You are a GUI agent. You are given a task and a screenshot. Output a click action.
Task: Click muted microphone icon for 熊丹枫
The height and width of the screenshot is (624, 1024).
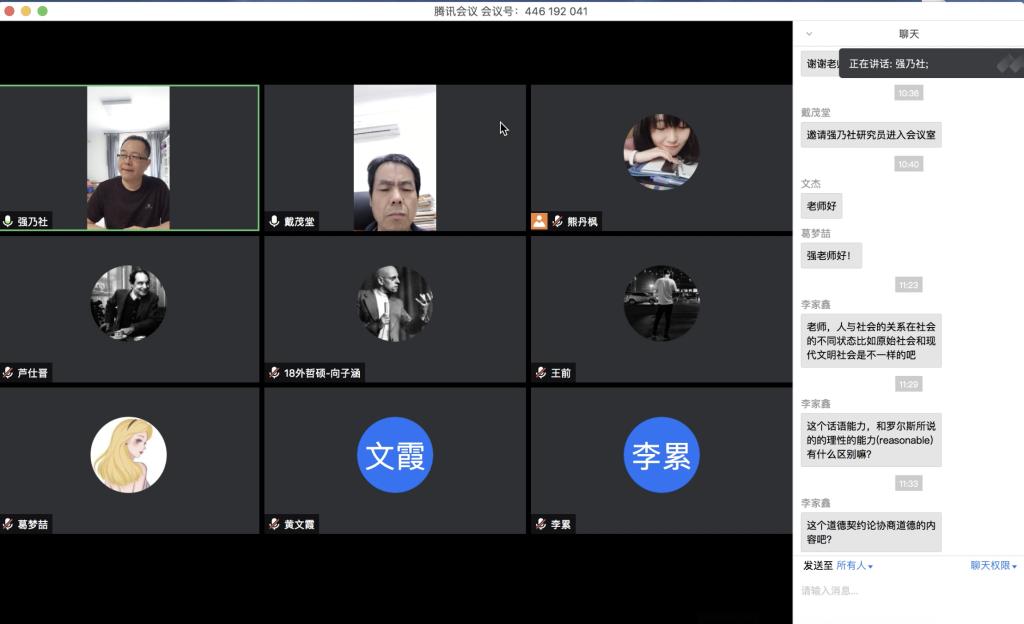pos(557,221)
